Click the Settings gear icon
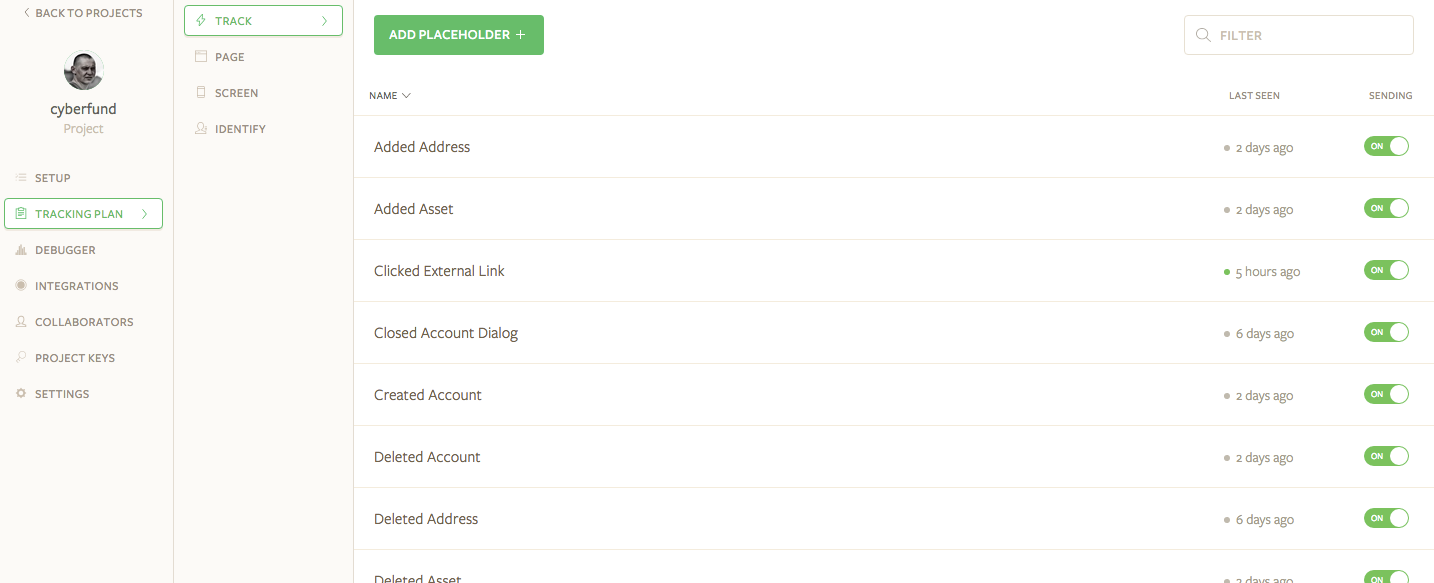The width and height of the screenshot is (1434, 583). (21, 394)
